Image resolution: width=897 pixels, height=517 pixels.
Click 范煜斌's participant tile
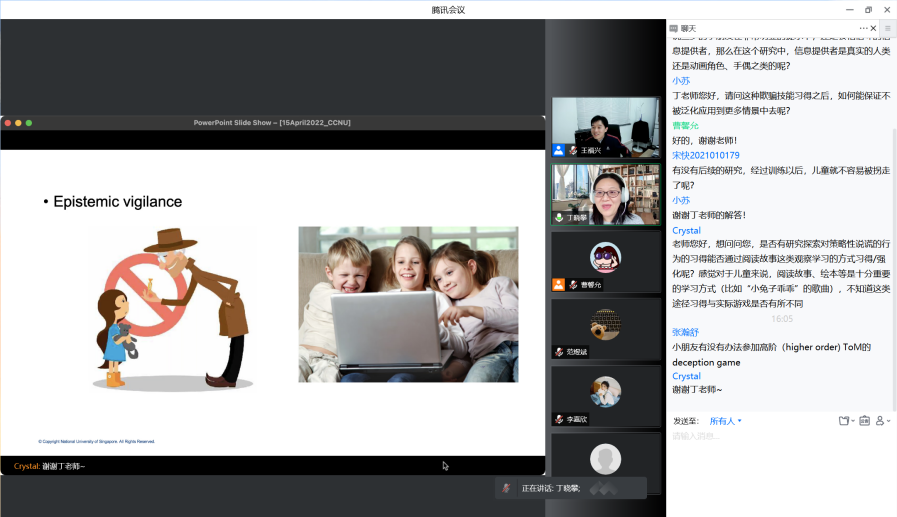605,324
